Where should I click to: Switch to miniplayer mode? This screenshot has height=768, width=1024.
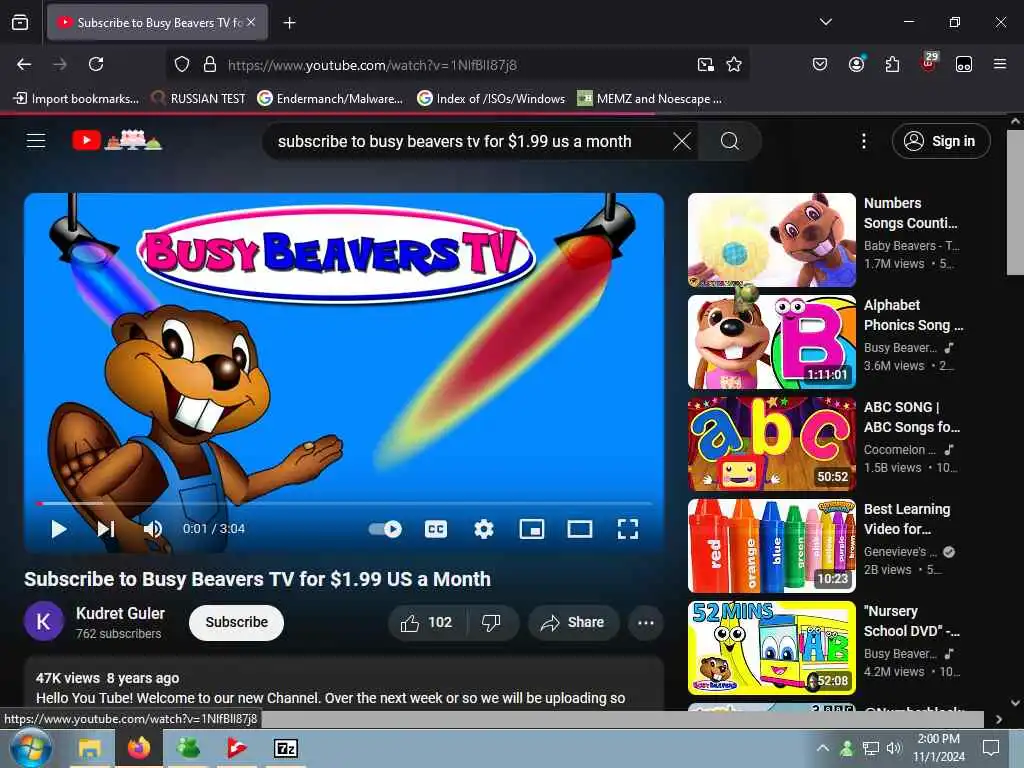click(532, 529)
